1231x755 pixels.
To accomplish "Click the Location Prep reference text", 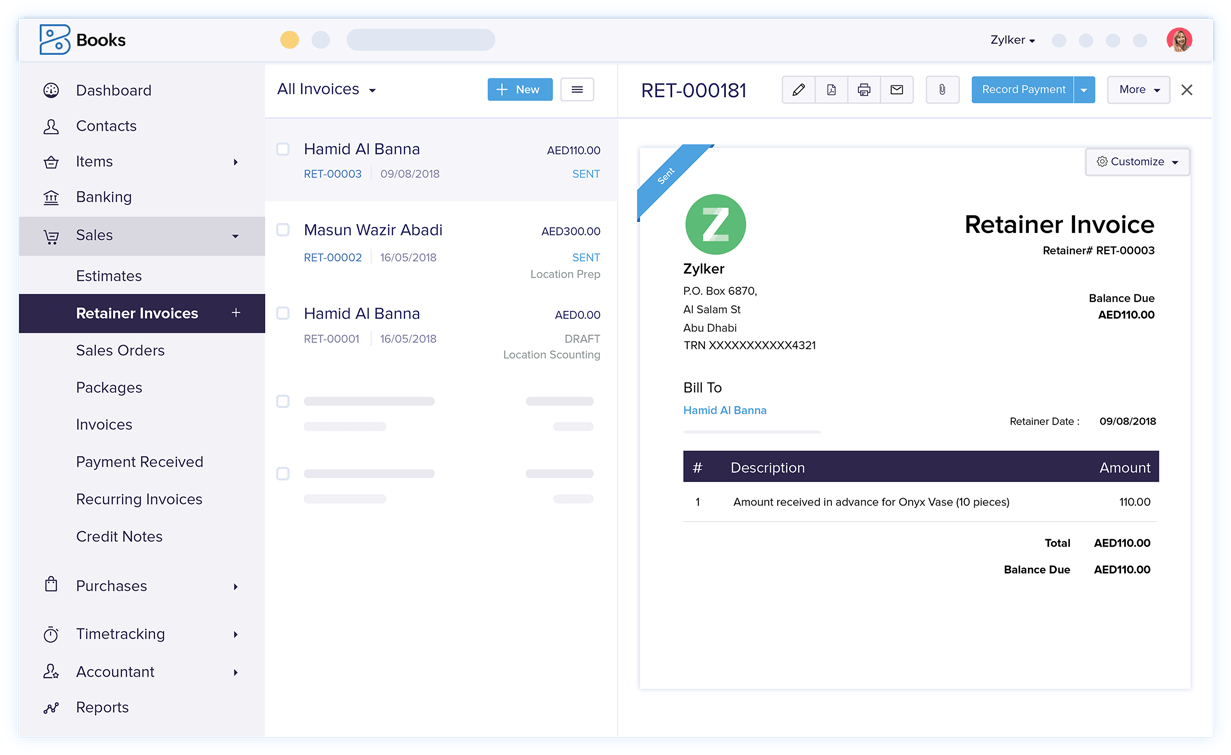I will point(566,274).
